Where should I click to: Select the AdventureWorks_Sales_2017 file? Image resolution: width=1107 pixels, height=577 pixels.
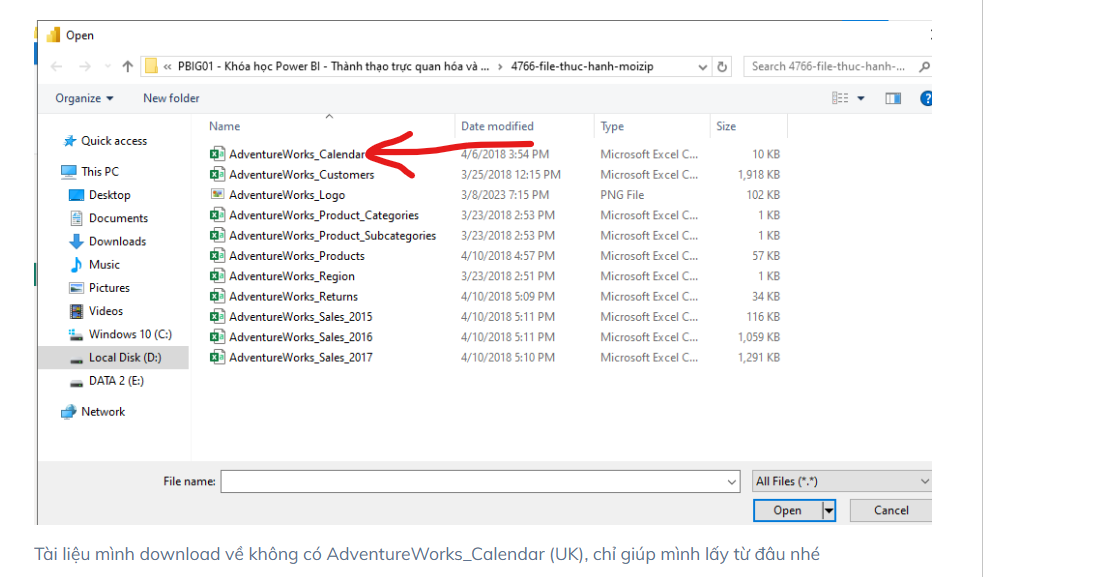[300, 357]
